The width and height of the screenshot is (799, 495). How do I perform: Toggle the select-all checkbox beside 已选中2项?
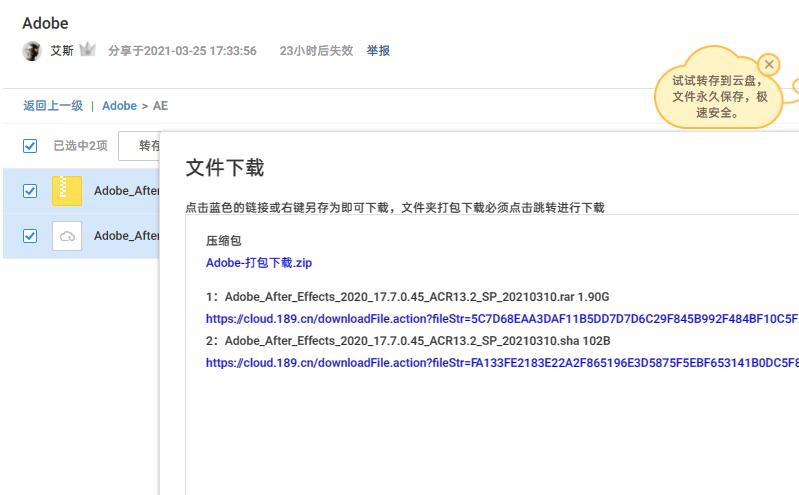(30, 146)
